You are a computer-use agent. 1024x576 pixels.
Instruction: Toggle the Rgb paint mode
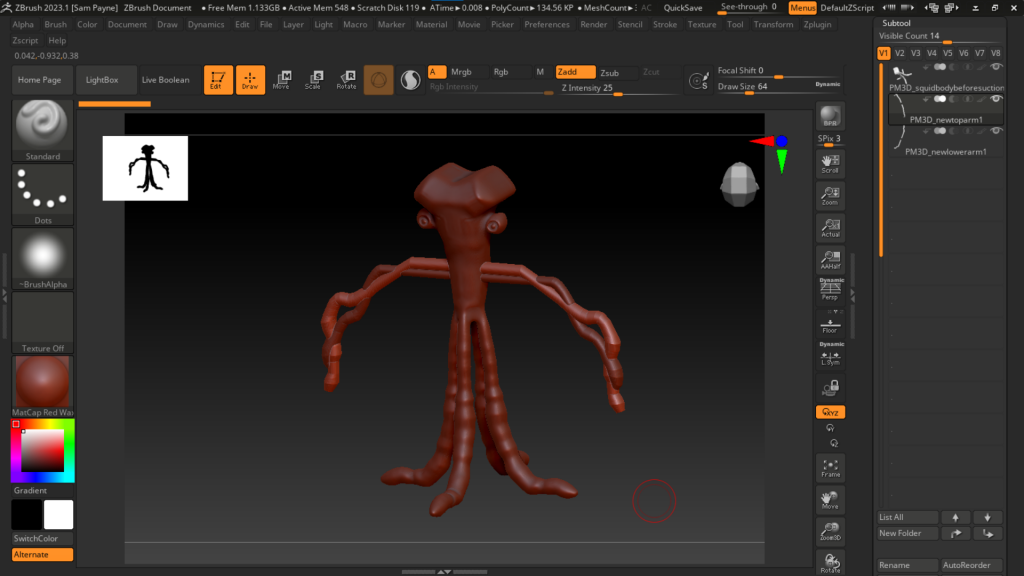501,72
